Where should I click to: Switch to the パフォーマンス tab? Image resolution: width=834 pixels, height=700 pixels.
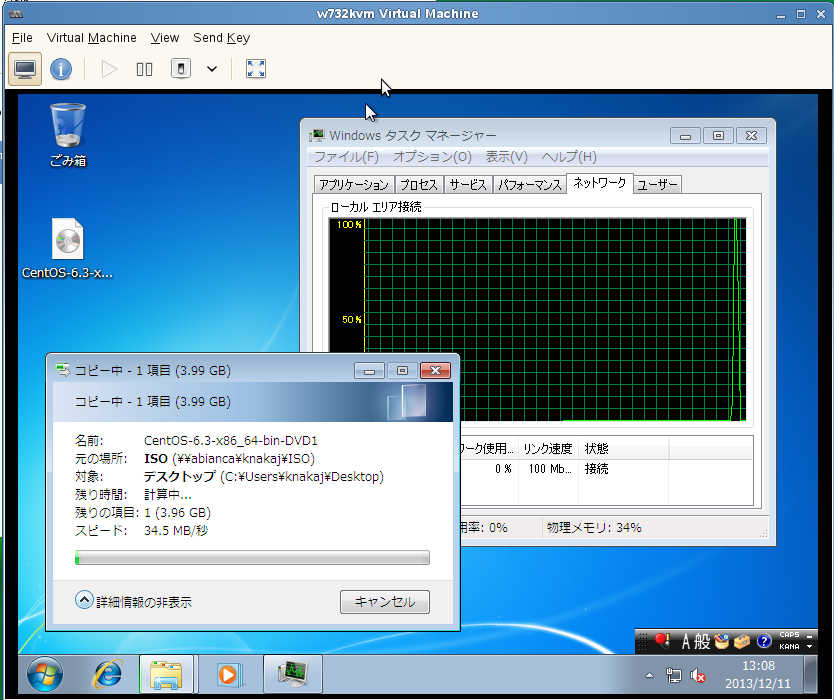click(x=529, y=185)
